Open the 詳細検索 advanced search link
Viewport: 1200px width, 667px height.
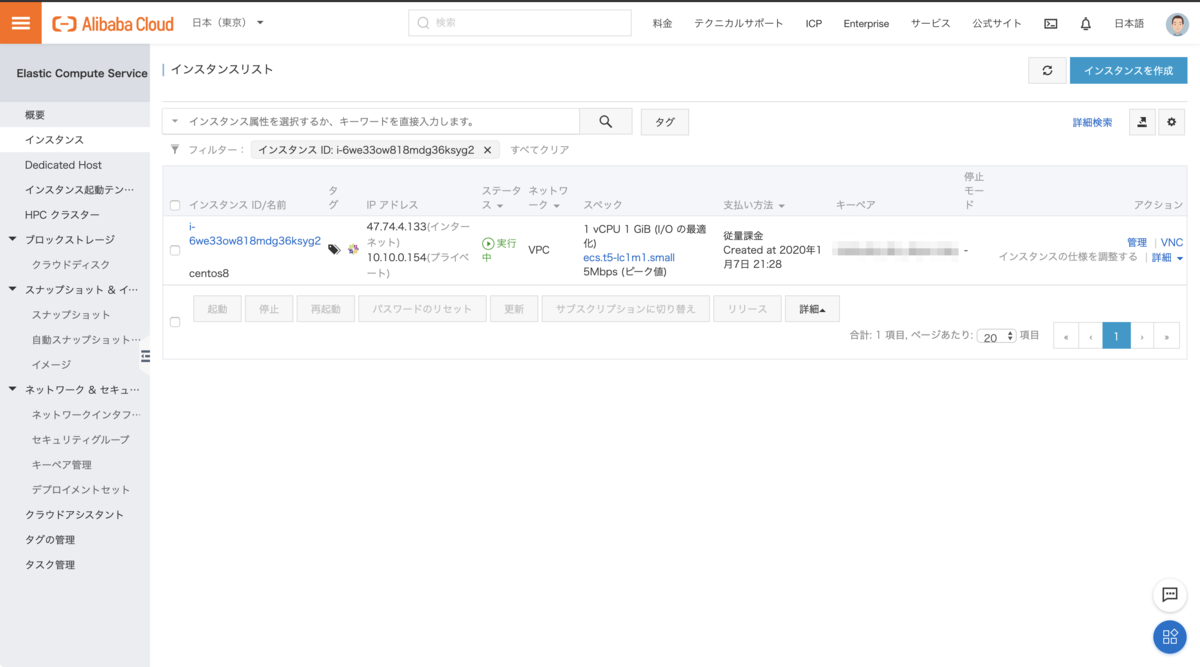coord(1092,122)
